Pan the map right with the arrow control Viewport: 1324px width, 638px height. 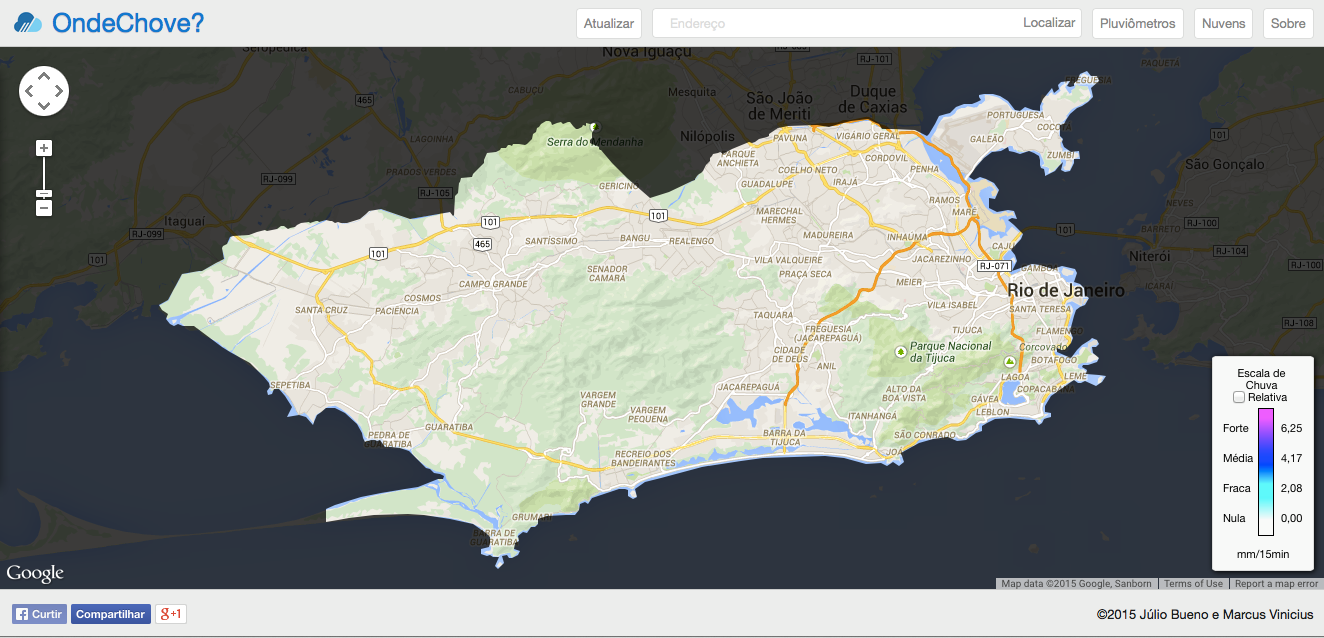pos(59,91)
